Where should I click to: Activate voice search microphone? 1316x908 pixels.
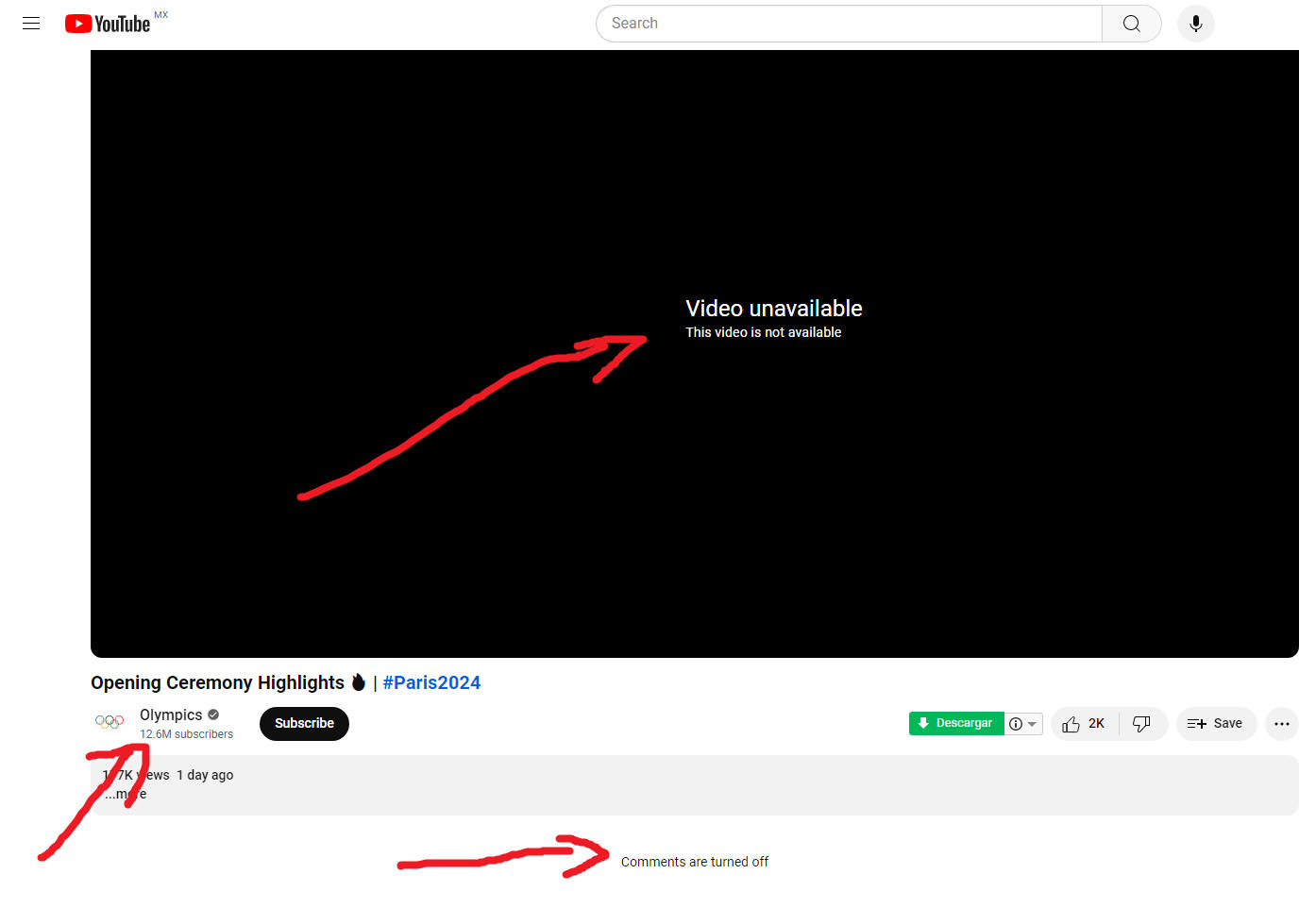(1195, 24)
